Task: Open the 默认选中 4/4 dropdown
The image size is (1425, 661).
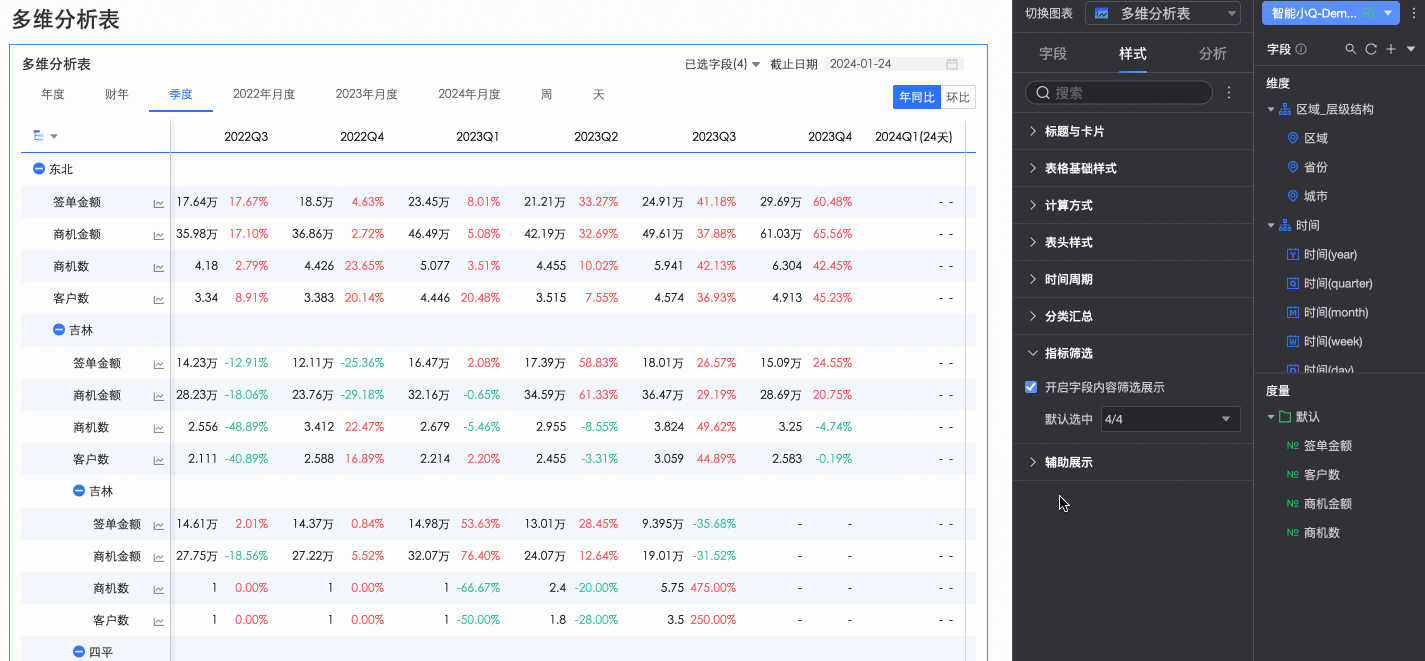Action: click(1170, 419)
